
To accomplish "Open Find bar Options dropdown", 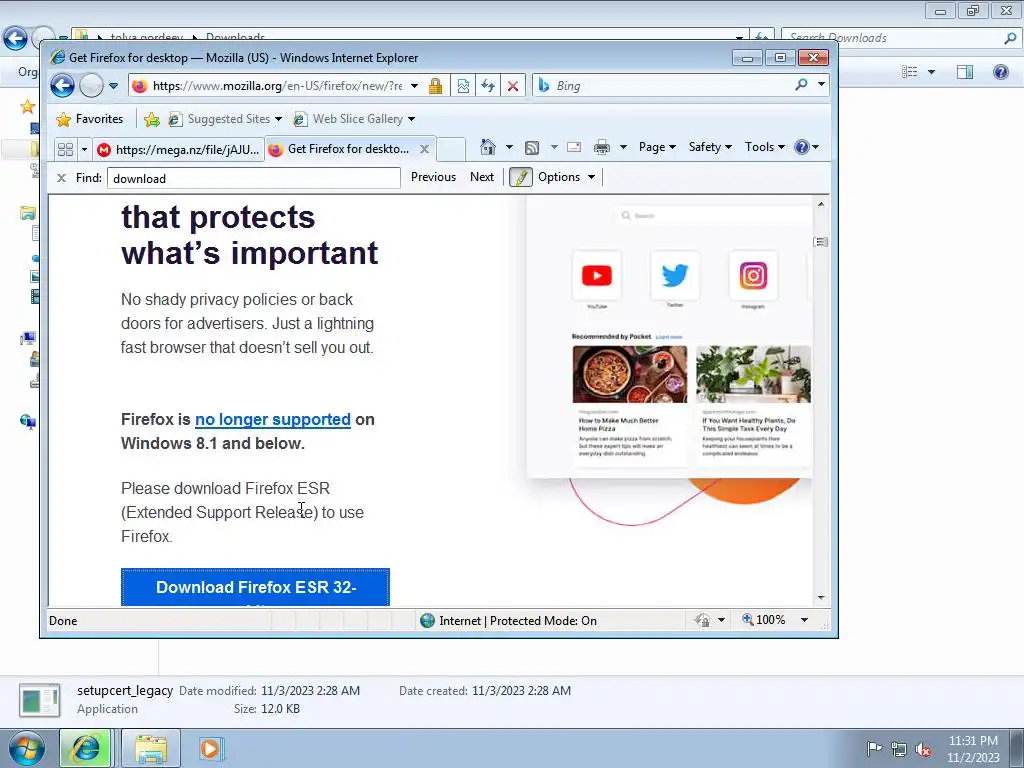I will tap(566, 177).
